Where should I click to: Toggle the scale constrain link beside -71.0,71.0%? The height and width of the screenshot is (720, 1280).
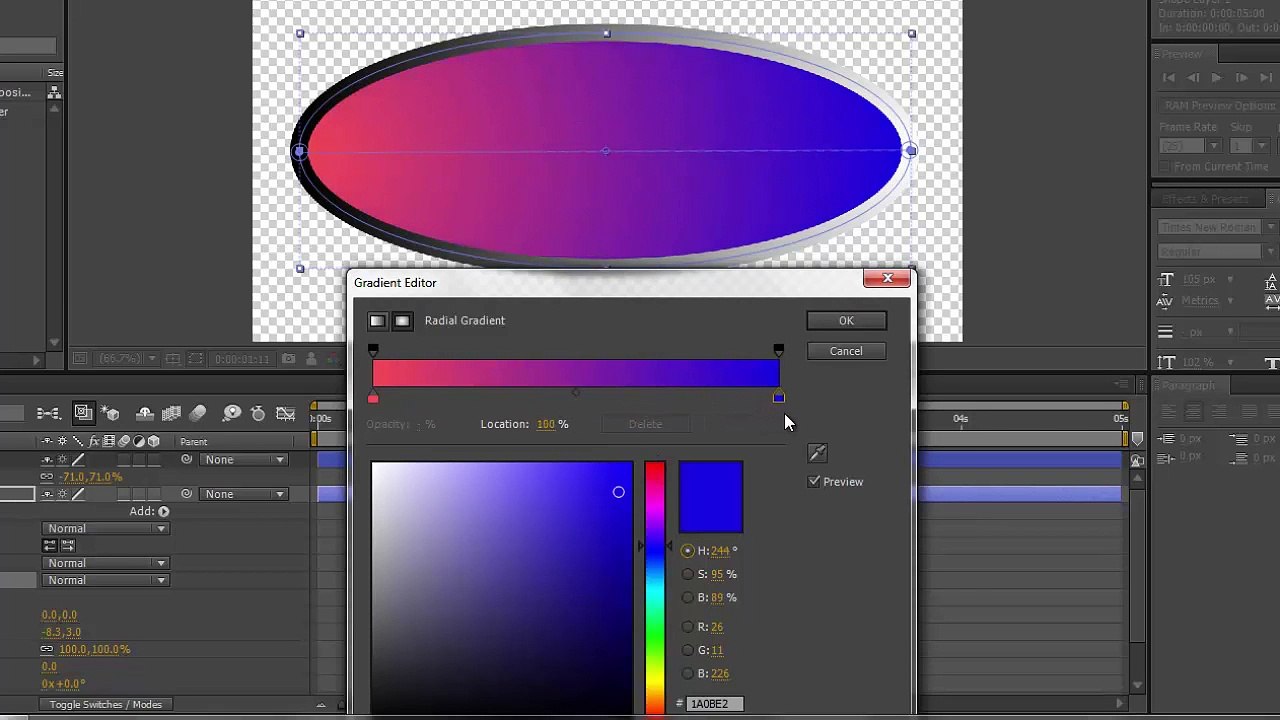click(x=47, y=477)
